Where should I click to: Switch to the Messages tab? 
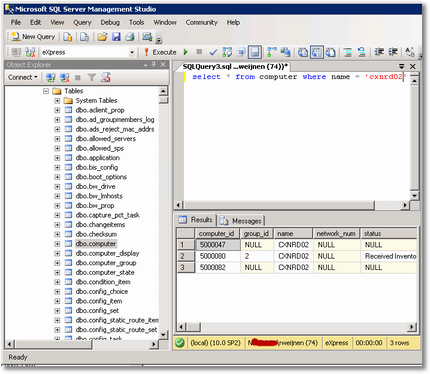[x=242, y=221]
